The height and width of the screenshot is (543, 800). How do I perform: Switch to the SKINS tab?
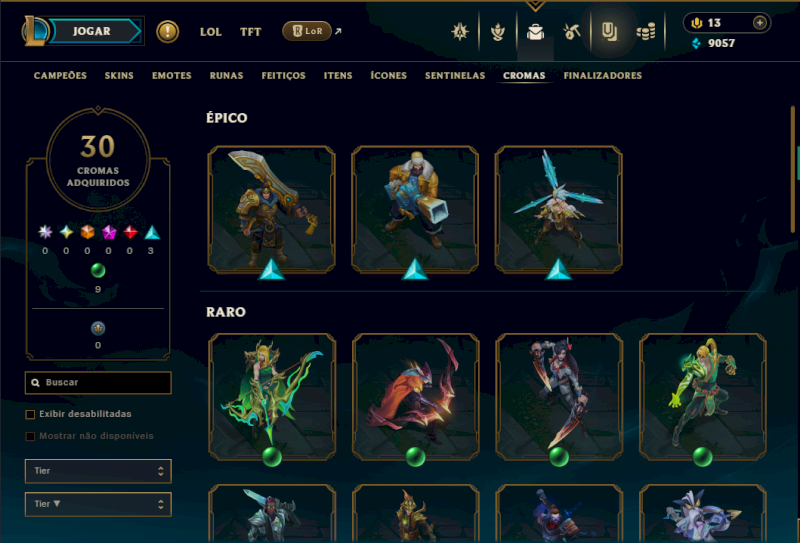click(x=119, y=76)
